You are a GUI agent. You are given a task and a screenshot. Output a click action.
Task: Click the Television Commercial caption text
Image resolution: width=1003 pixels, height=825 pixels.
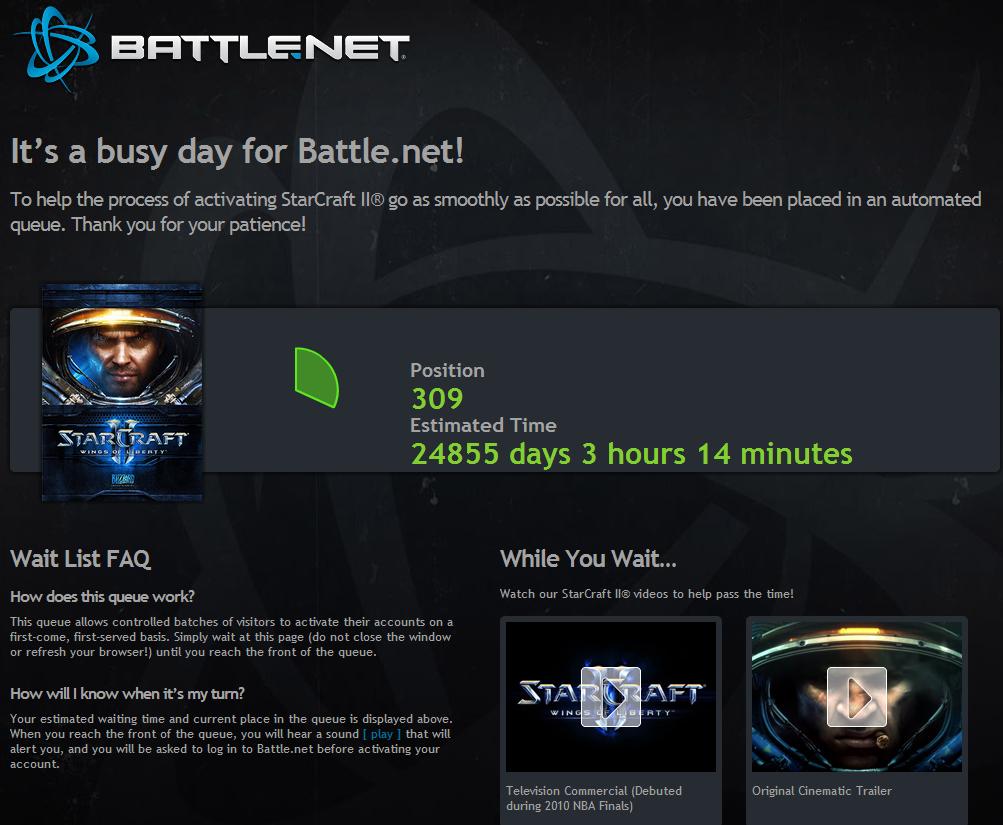[x=594, y=798]
